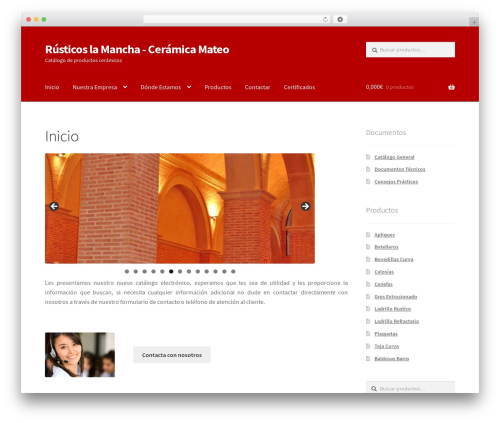The image size is (500, 423).
Task: Open the Celosías product category
Action: tap(384, 272)
